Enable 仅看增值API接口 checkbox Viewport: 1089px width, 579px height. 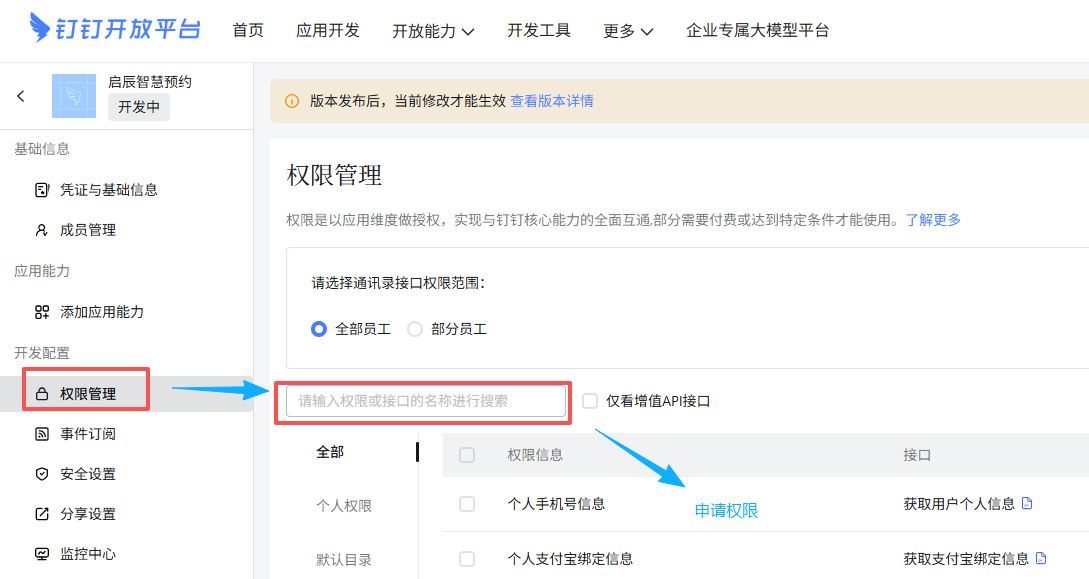[590, 401]
